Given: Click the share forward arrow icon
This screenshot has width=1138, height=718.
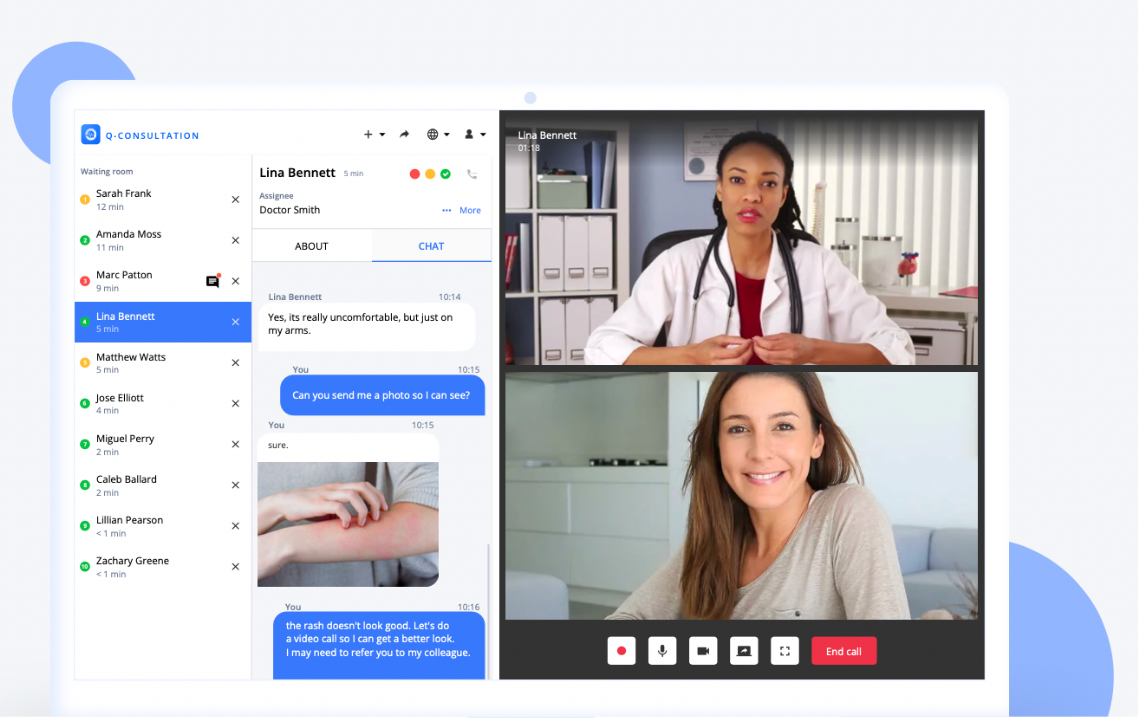Looking at the screenshot, I should pyautogui.click(x=404, y=134).
